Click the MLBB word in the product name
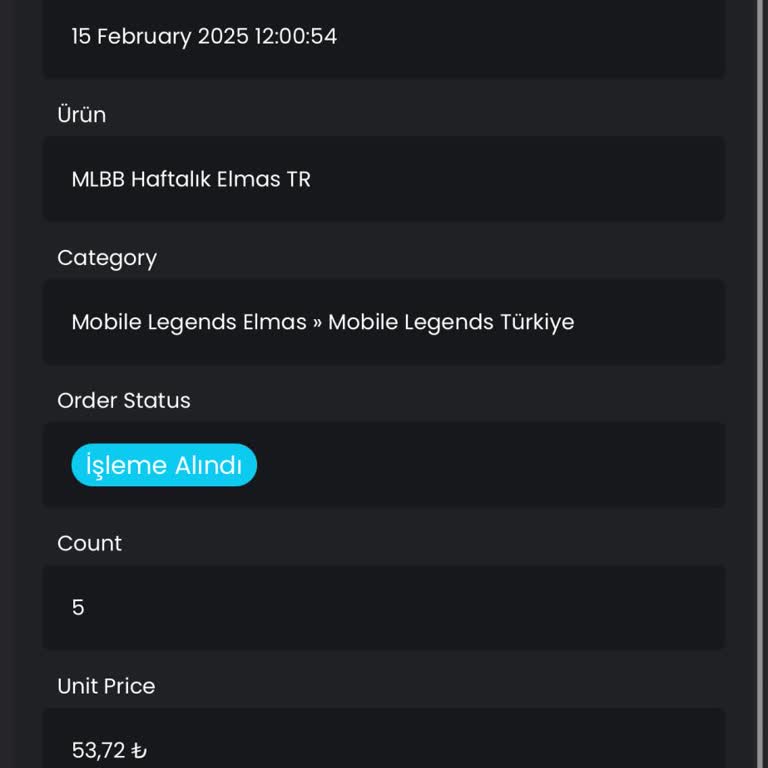 (x=98, y=180)
